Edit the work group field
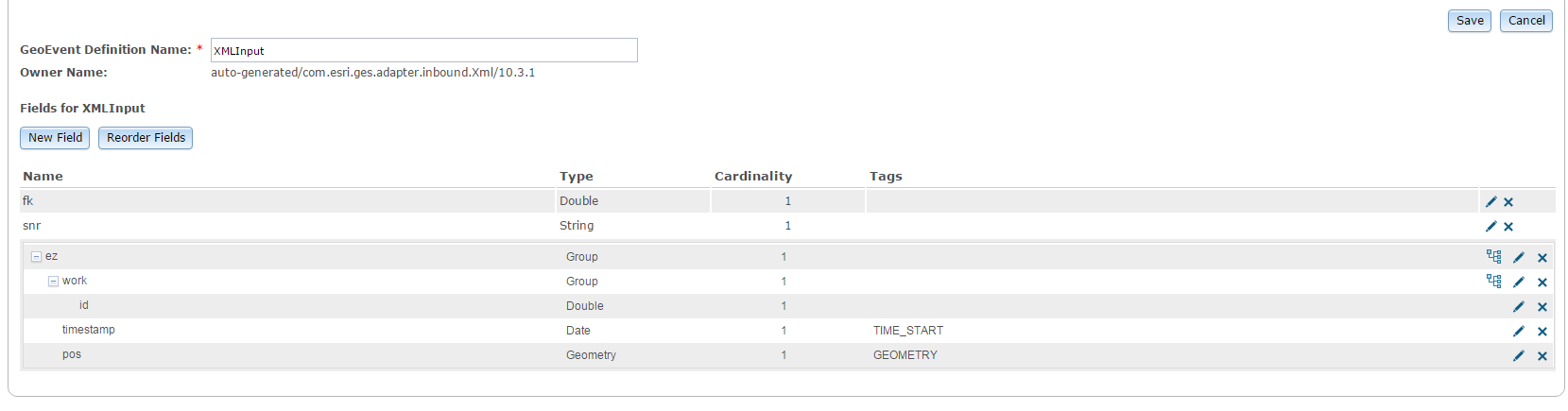Viewport: 1568px width, 411px height. [1519, 282]
